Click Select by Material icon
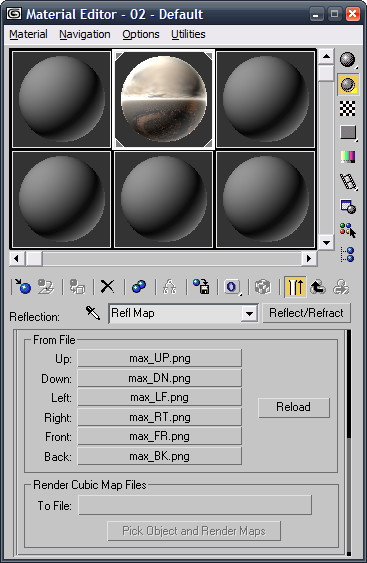This screenshot has width=367, height=563. (x=348, y=230)
